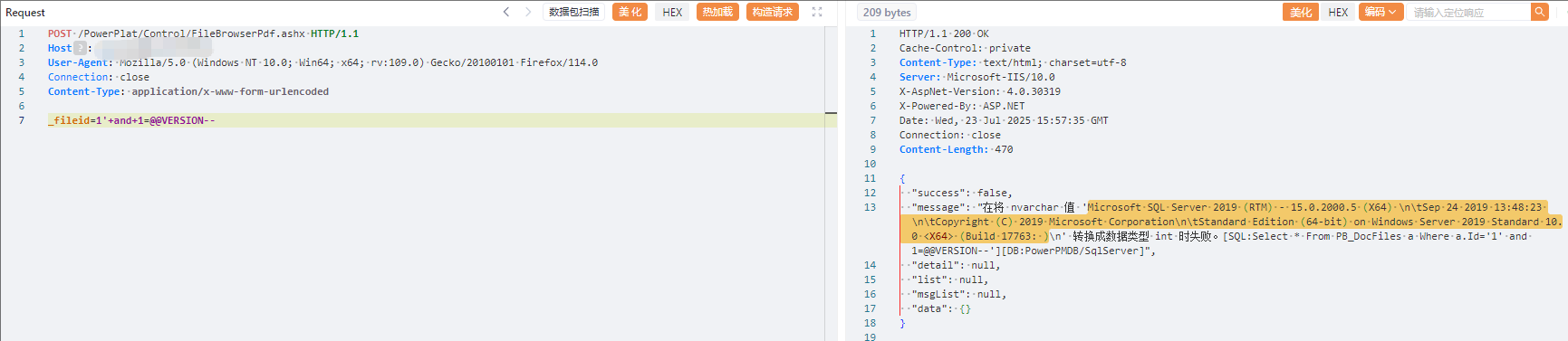Click the "msgList": null JSON line
The width and height of the screenshot is (1568, 341).
[958, 294]
